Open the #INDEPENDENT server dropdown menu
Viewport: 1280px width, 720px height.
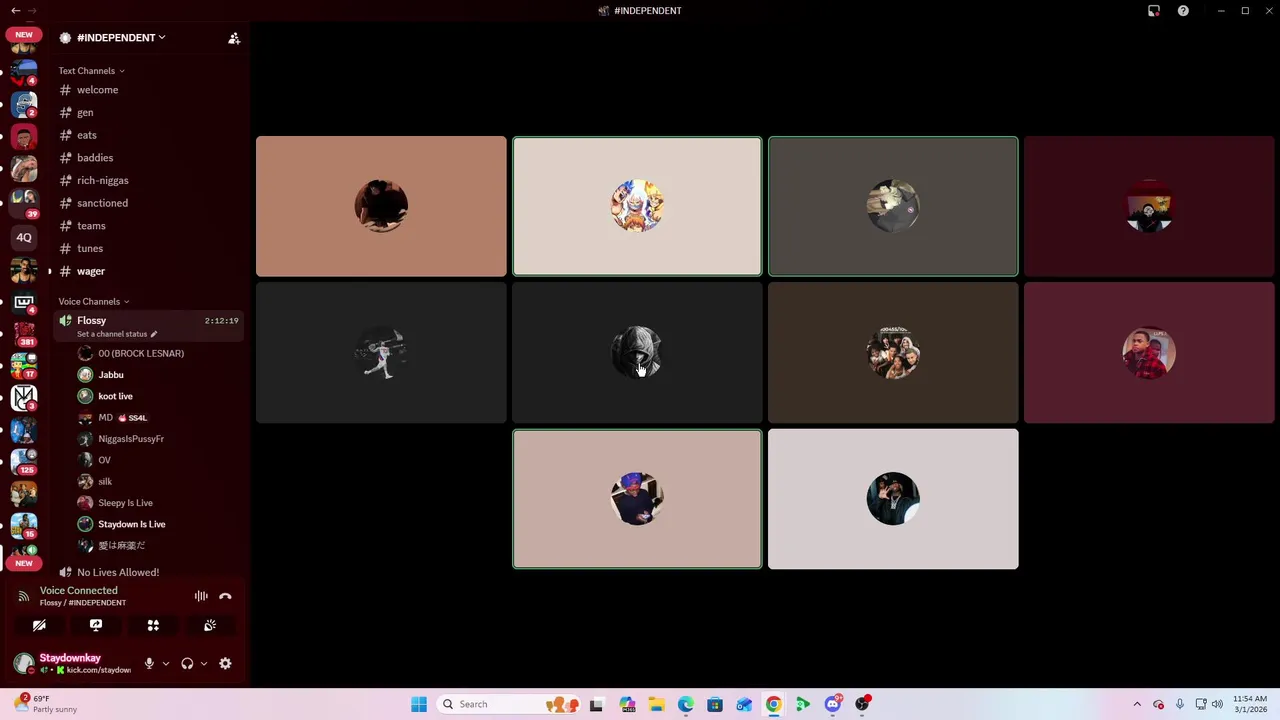pyautogui.click(x=121, y=38)
